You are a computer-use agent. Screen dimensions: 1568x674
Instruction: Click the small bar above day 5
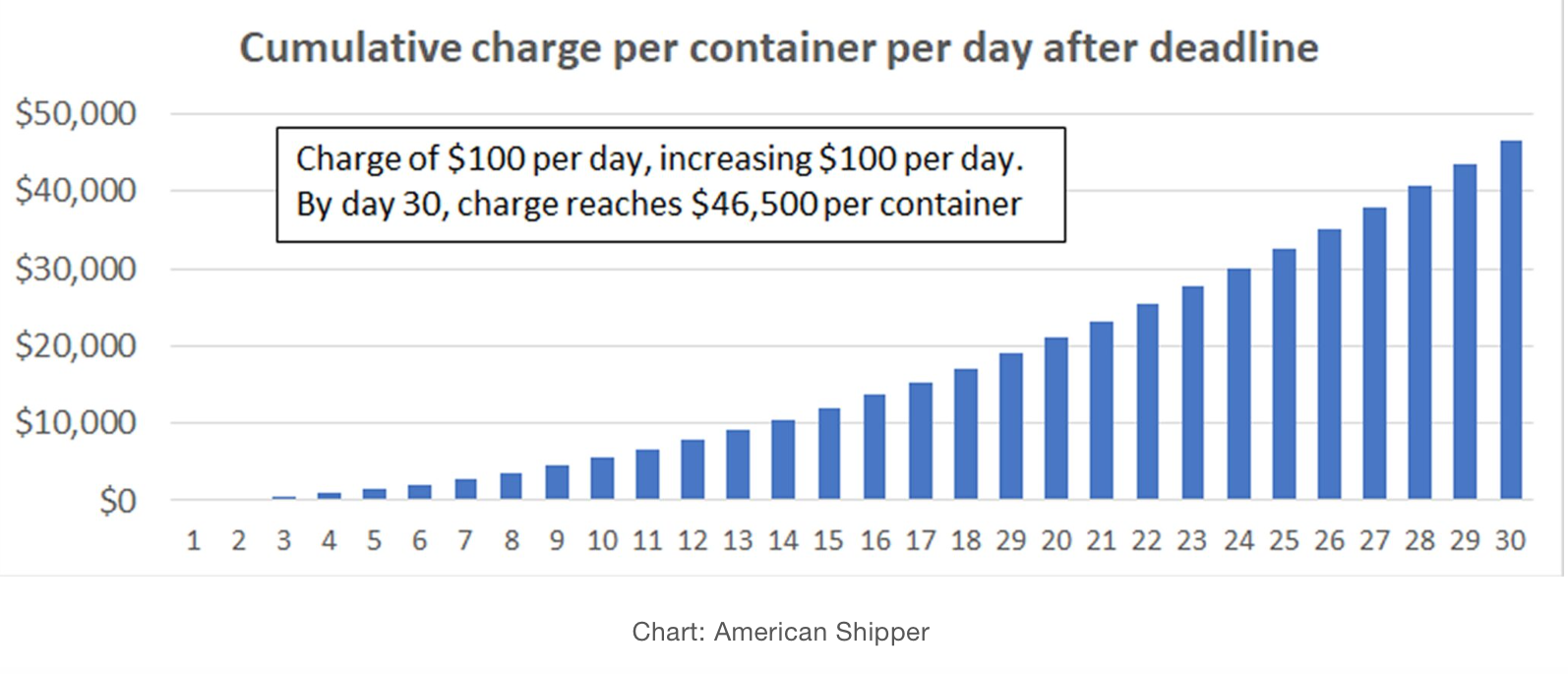[x=375, y=493]
